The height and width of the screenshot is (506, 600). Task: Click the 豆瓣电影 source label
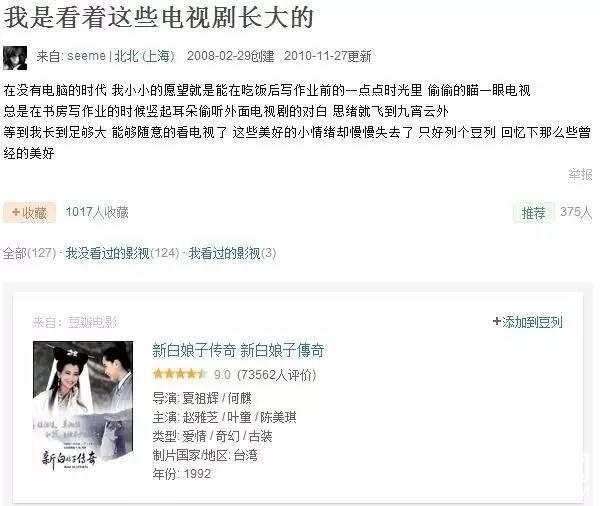(x=94, y=322)
